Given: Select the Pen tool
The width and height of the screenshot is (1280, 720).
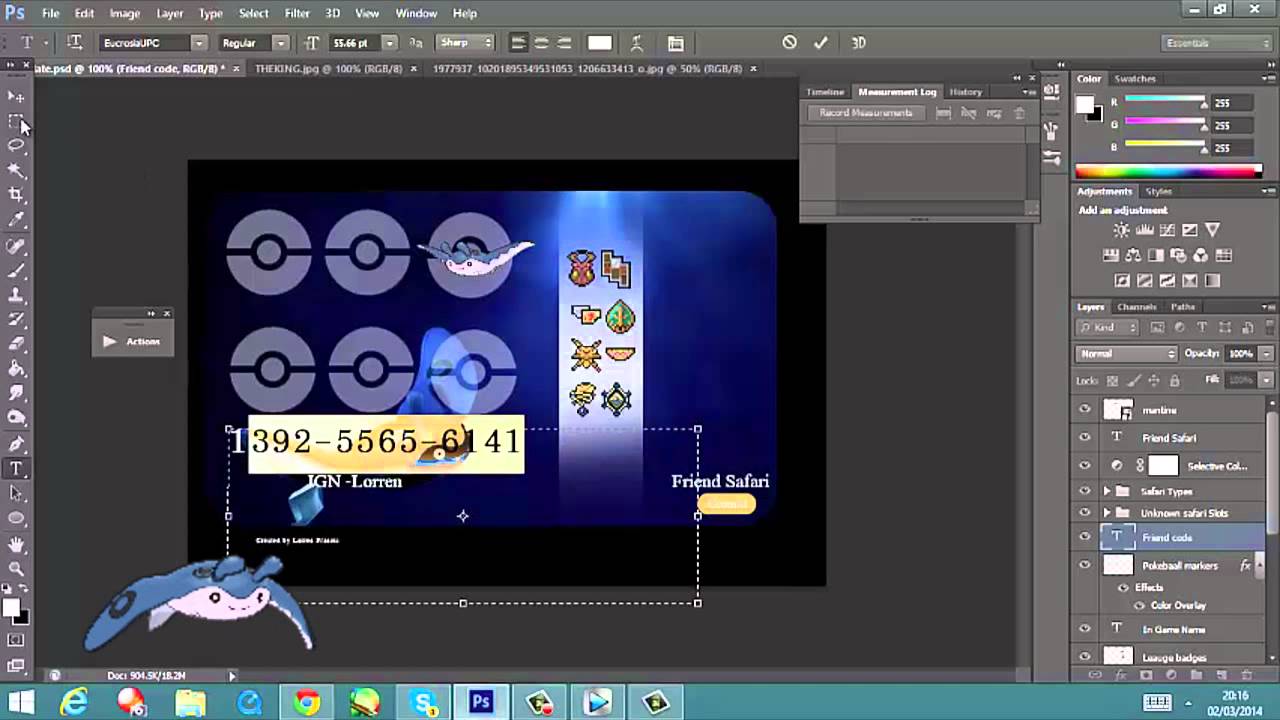Looking at the screenshot, I should tap(16, 444).
